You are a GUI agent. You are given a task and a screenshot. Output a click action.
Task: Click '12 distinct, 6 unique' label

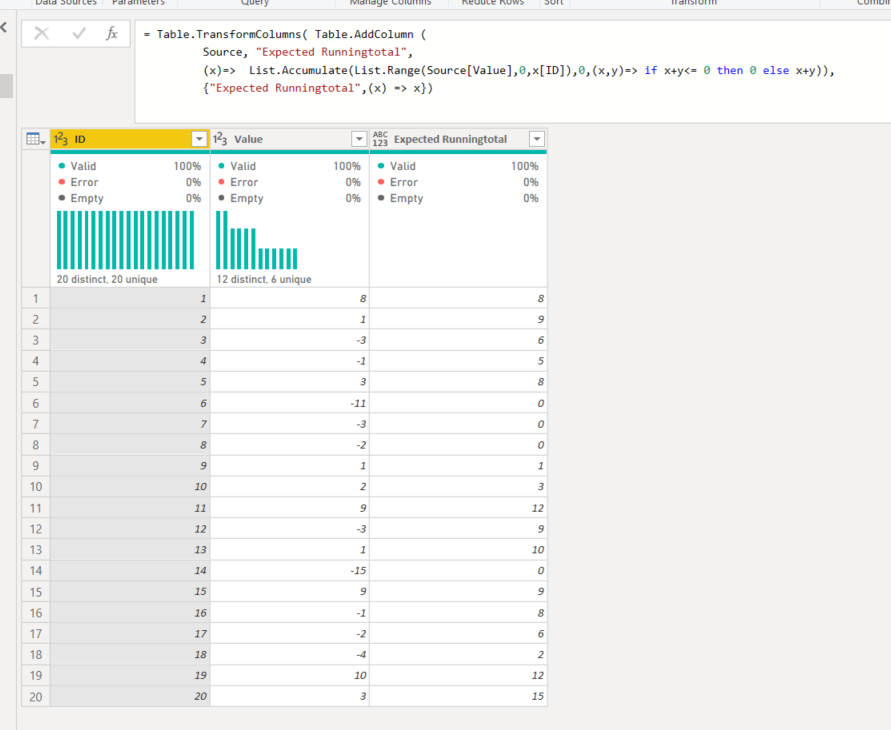pyautogui.click(x=264, y=279)
